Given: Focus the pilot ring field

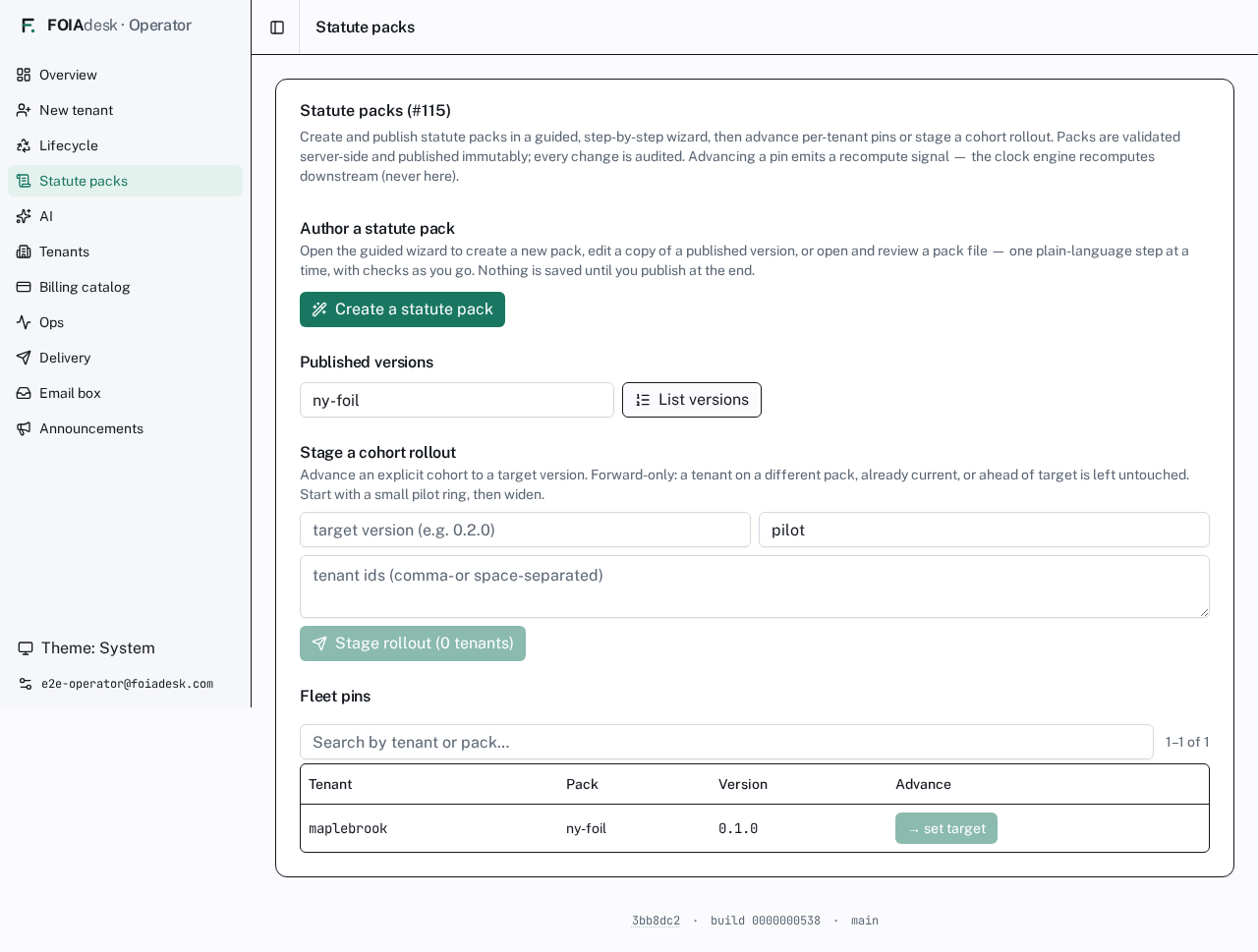Looking at the screenshot, I should (984, 530).
